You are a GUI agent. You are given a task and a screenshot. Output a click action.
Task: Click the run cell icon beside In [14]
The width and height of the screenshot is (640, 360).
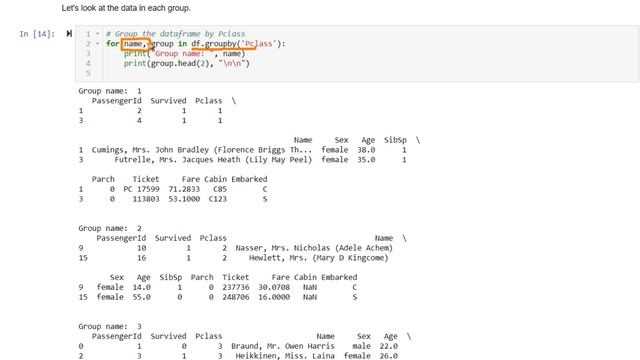coord(69,33)
